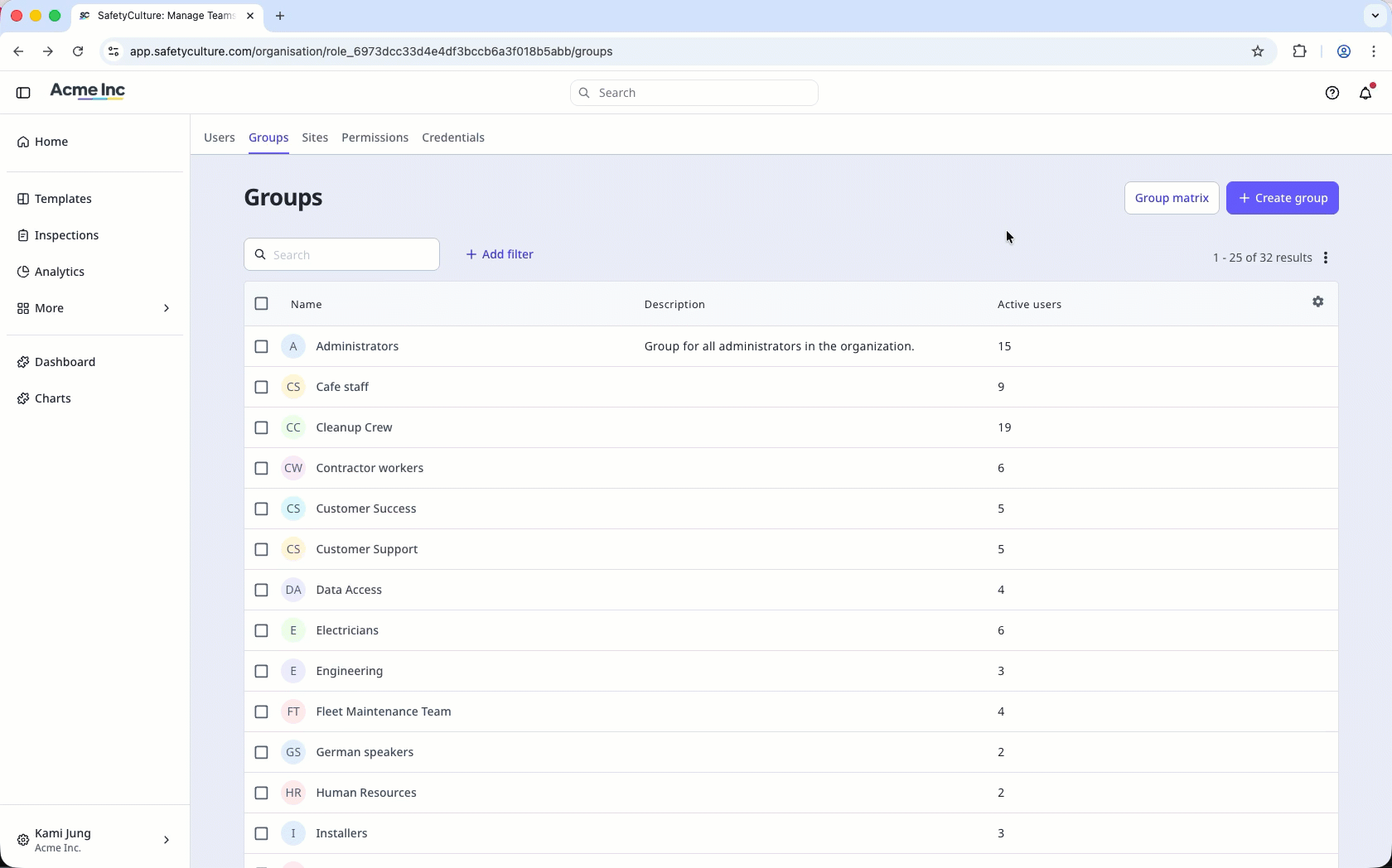The image size is (1392, 868).
Task: Open table column settings gear
Action: click(x=1318, y=302)
